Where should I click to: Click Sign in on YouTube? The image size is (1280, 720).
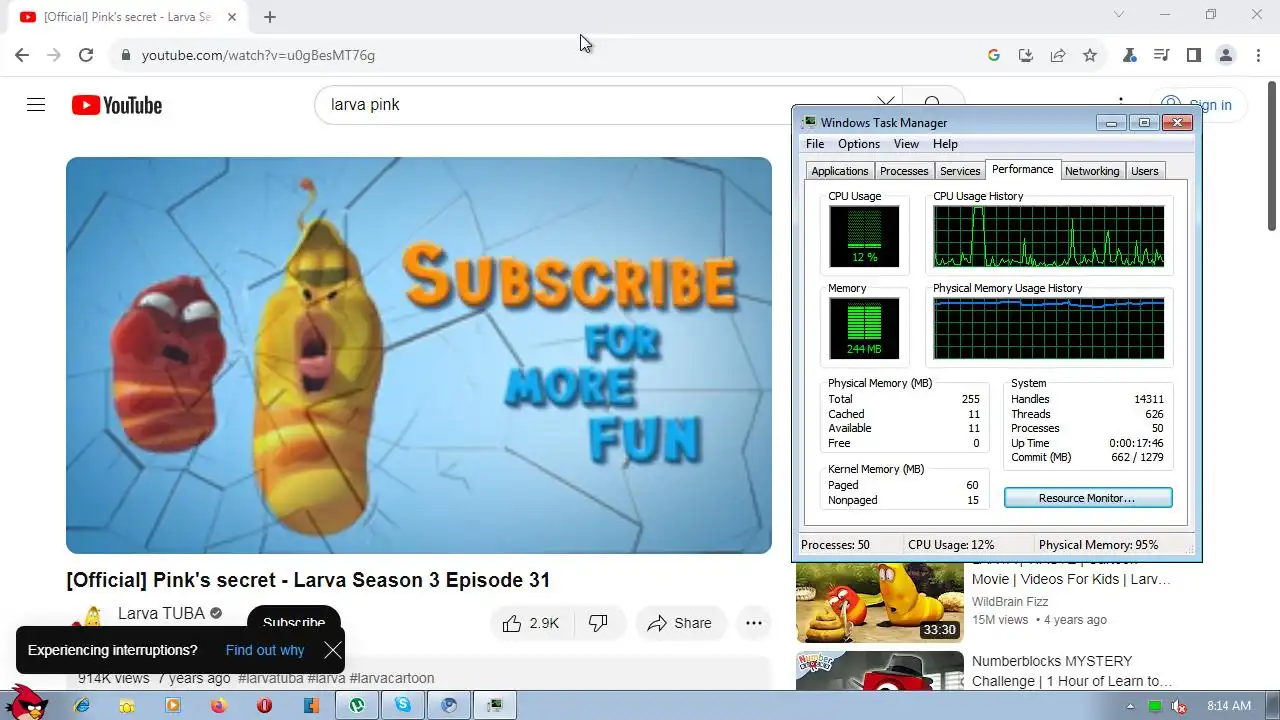tap(1197, 105)
